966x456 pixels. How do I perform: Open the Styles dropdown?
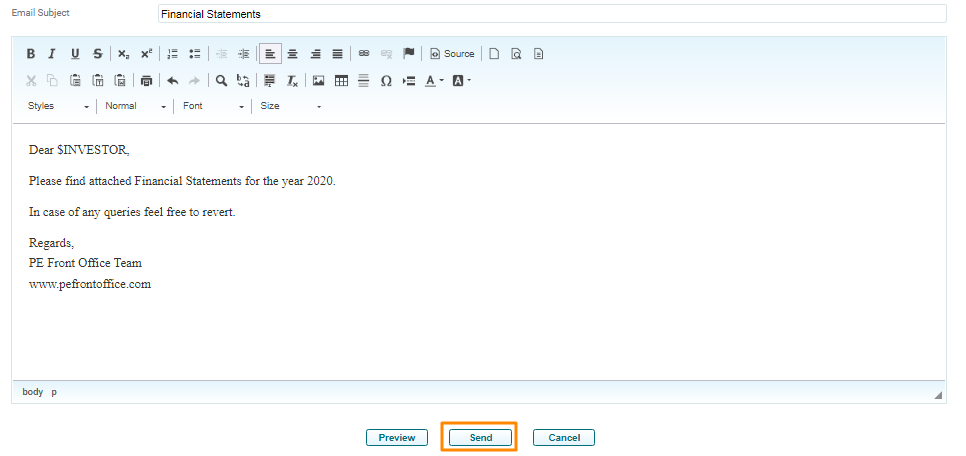tap(58, 106)
